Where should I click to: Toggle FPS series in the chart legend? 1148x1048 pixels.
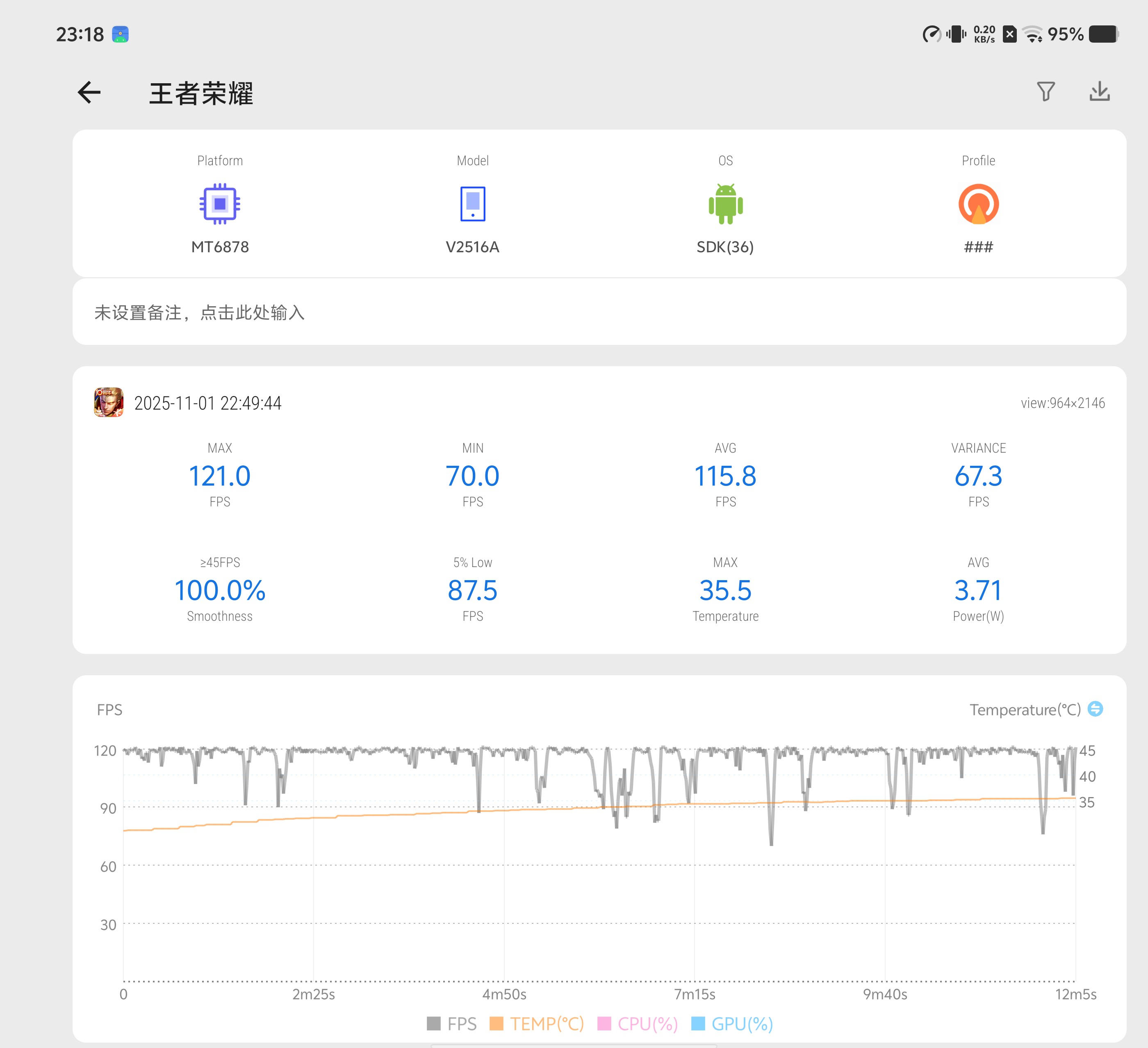[461, 1023]
